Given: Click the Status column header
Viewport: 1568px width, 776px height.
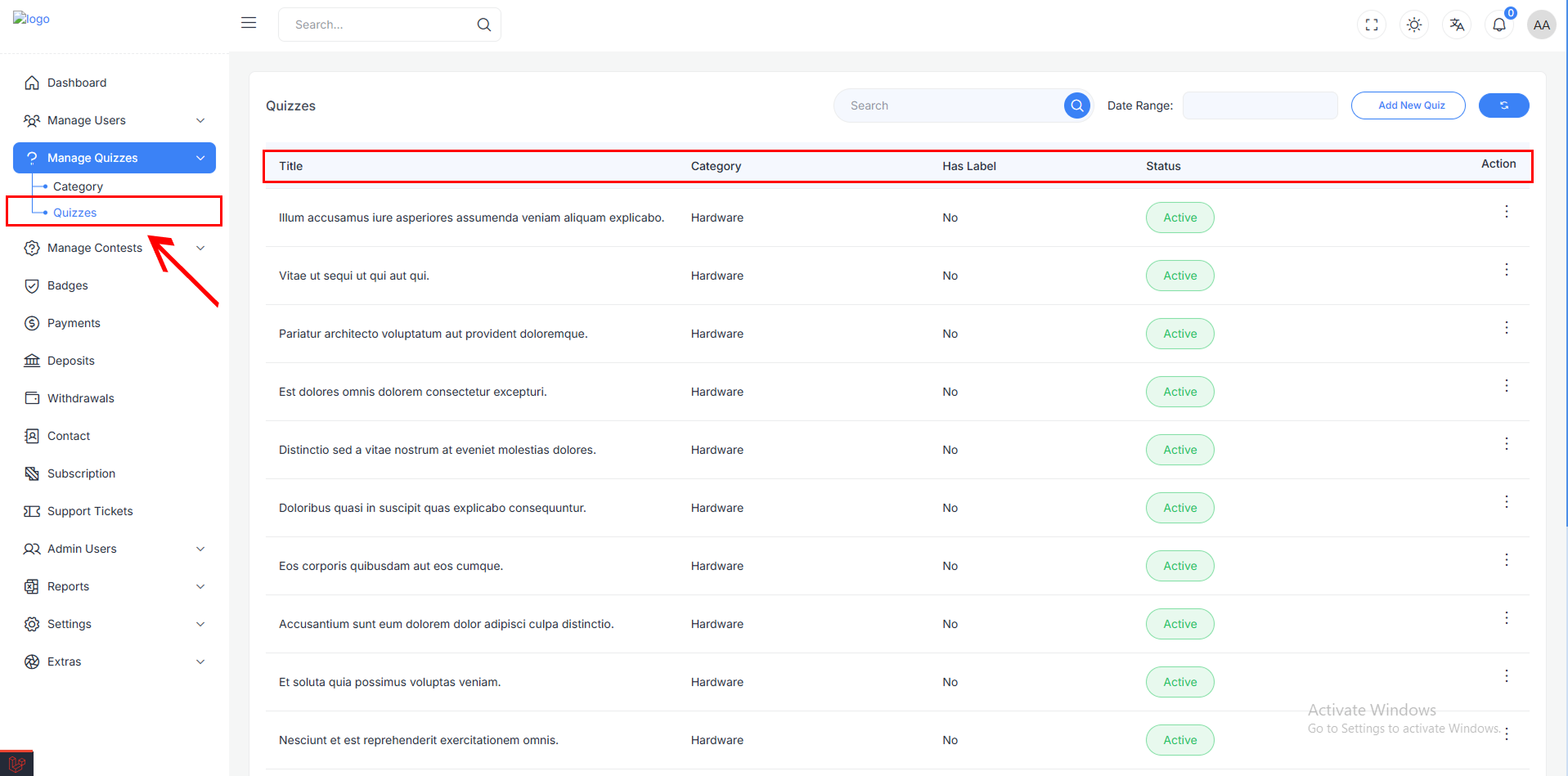Looking at the screenshot, I should click(1163, 166).
